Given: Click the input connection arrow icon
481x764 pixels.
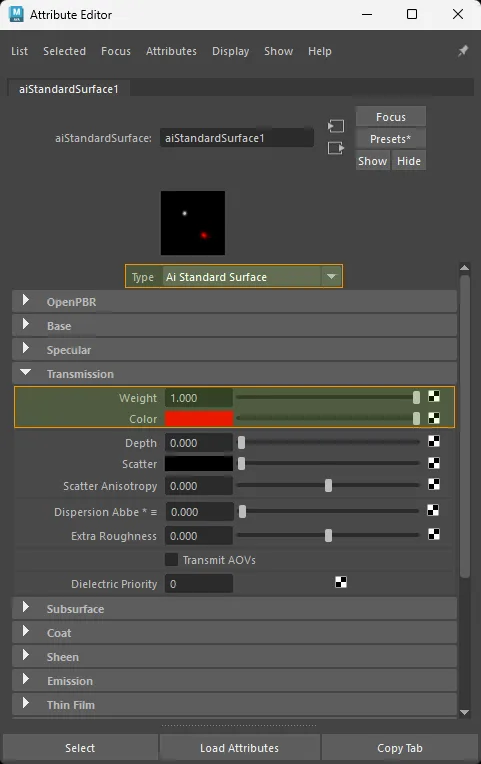Looking at the screenshot, I should pyautogui.click(x=336, y=126).
